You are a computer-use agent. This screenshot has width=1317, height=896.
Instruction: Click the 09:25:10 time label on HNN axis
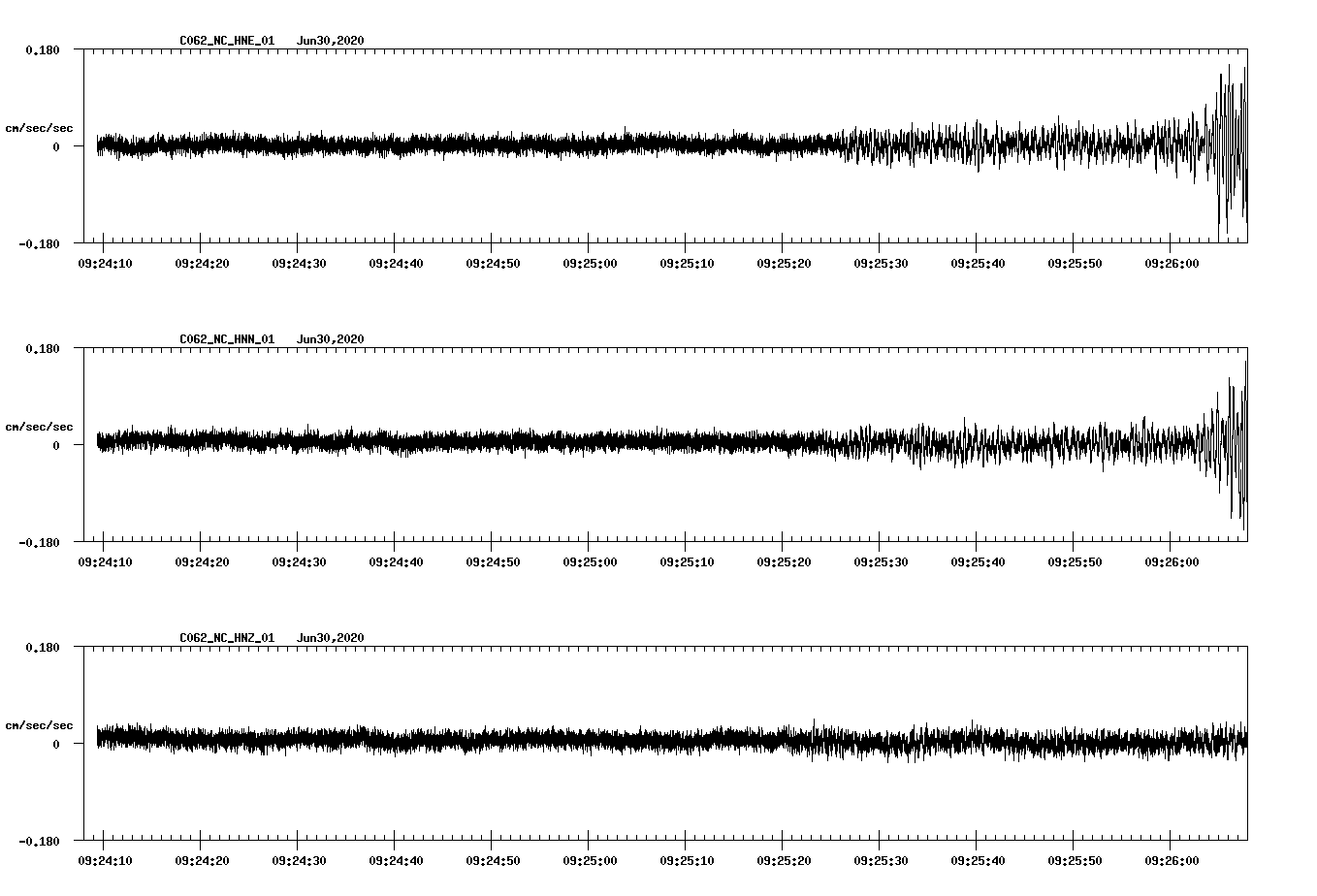pyautogui.click(x=687, y=562)
